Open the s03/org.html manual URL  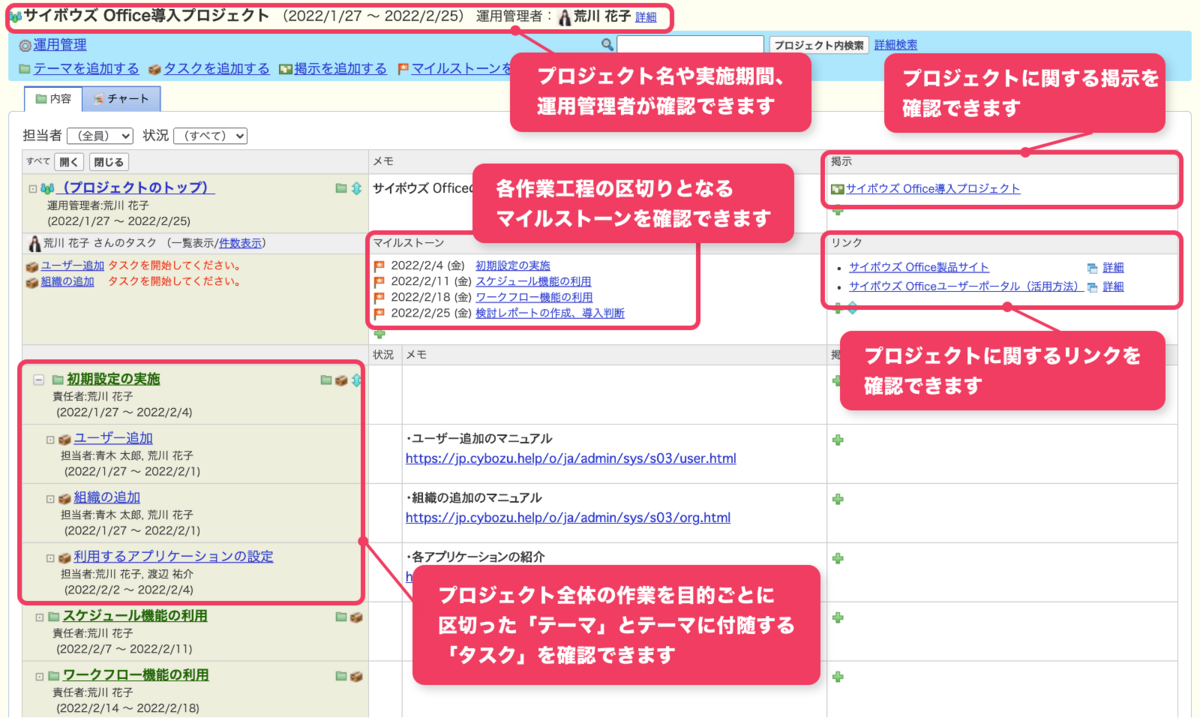click(567, 518)
